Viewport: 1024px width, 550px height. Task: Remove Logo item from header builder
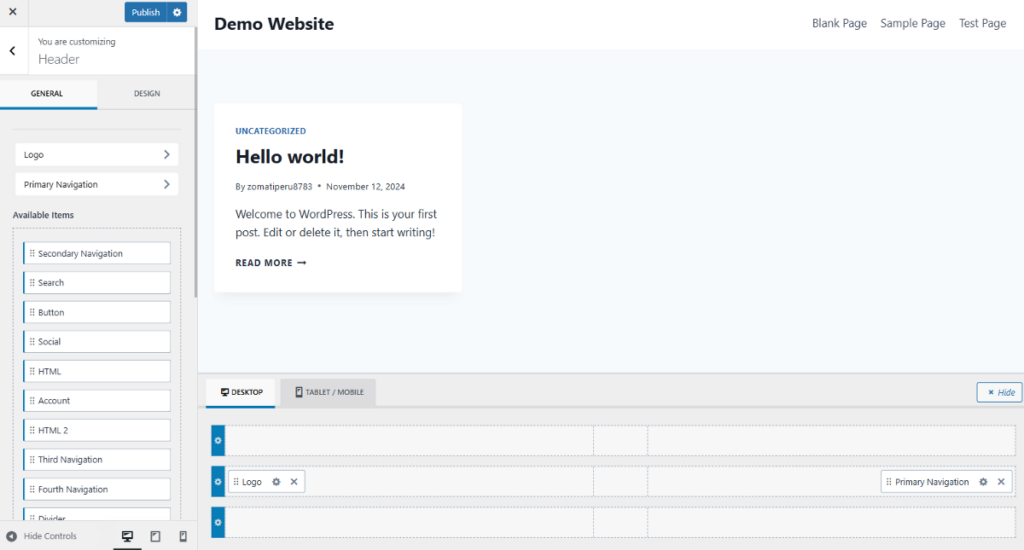pos(294,482)
